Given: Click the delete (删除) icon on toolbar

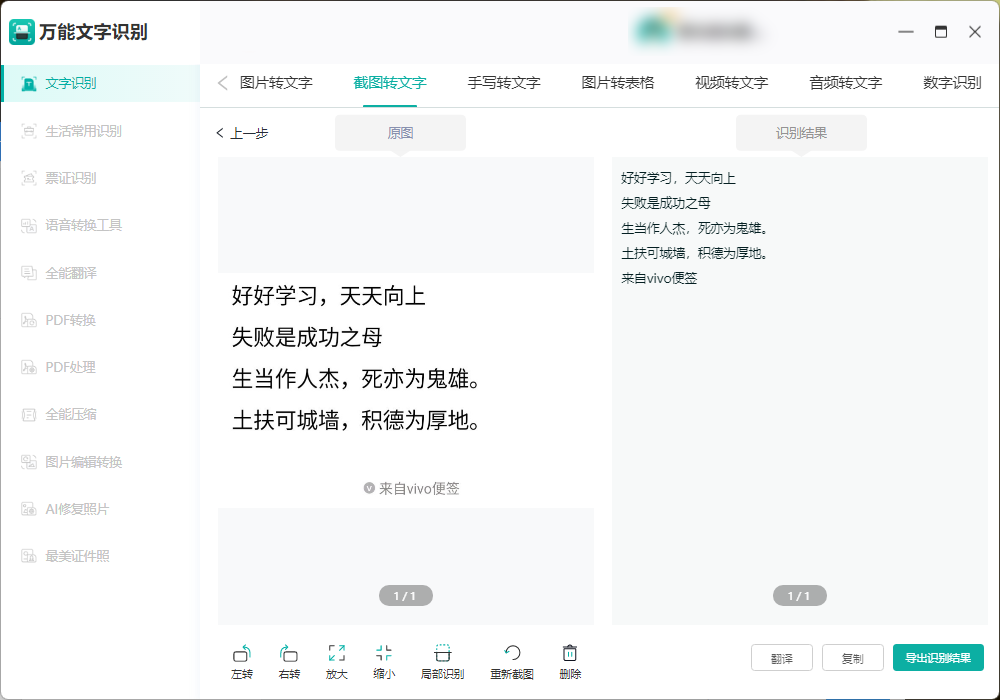Looking at the screenshot, I should point(569,660).
